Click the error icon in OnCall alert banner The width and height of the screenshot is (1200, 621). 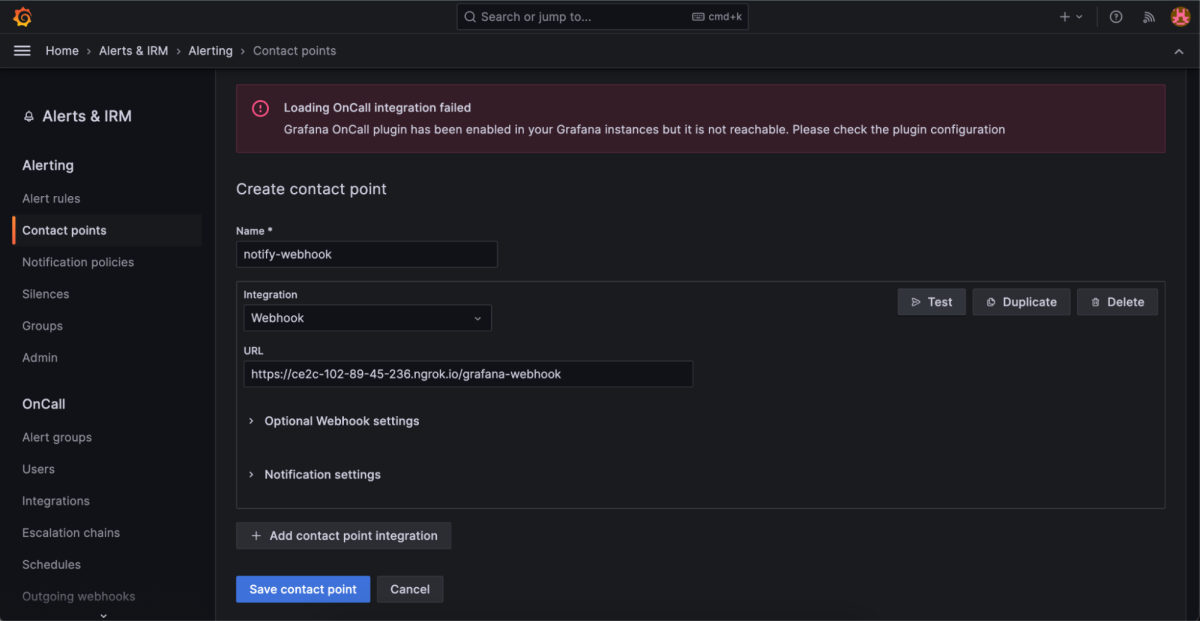pyautogui.click(x=260, y=108)
